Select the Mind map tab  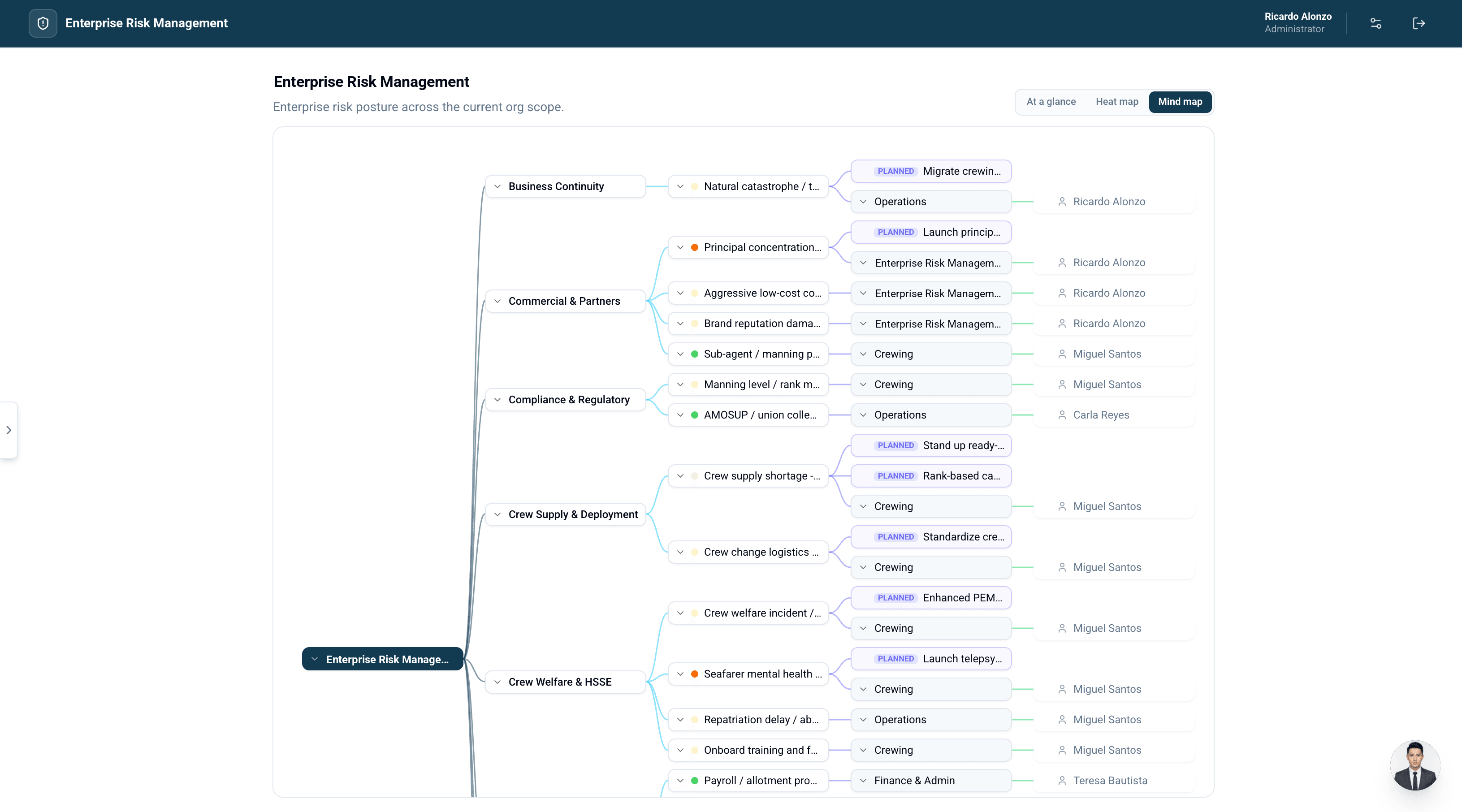pyautogui.click(x=1180, y=102)
